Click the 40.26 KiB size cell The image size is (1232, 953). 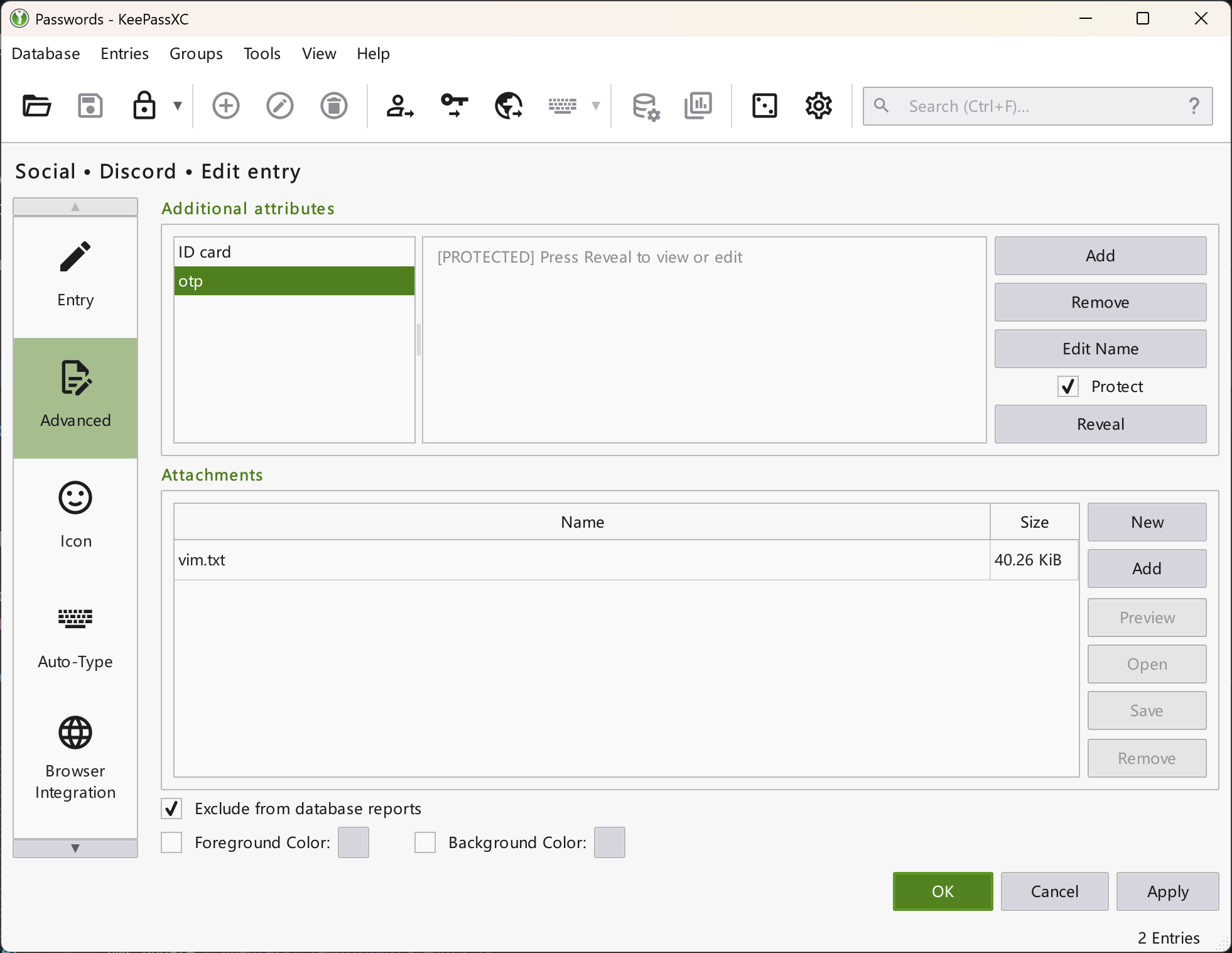(1034, 560)
